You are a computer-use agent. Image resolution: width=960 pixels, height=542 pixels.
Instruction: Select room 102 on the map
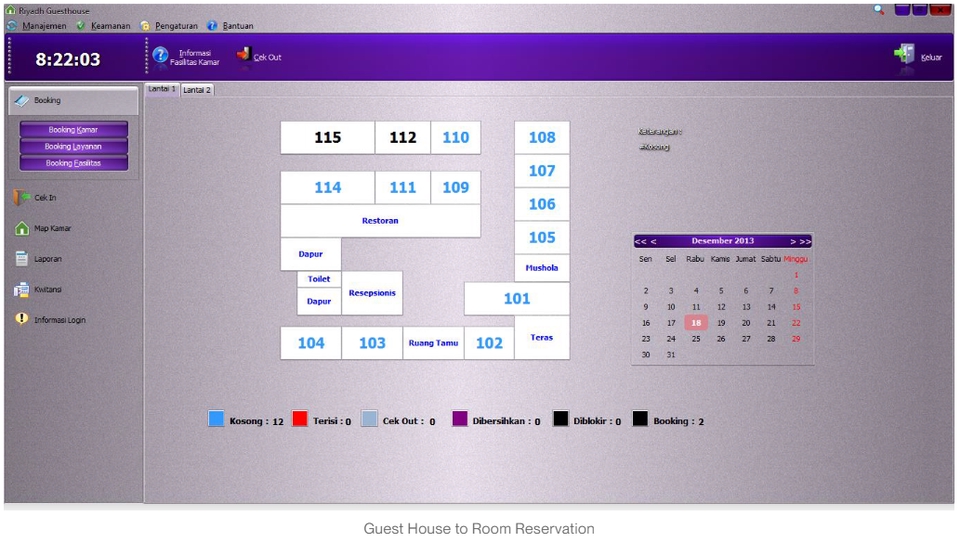489,343
